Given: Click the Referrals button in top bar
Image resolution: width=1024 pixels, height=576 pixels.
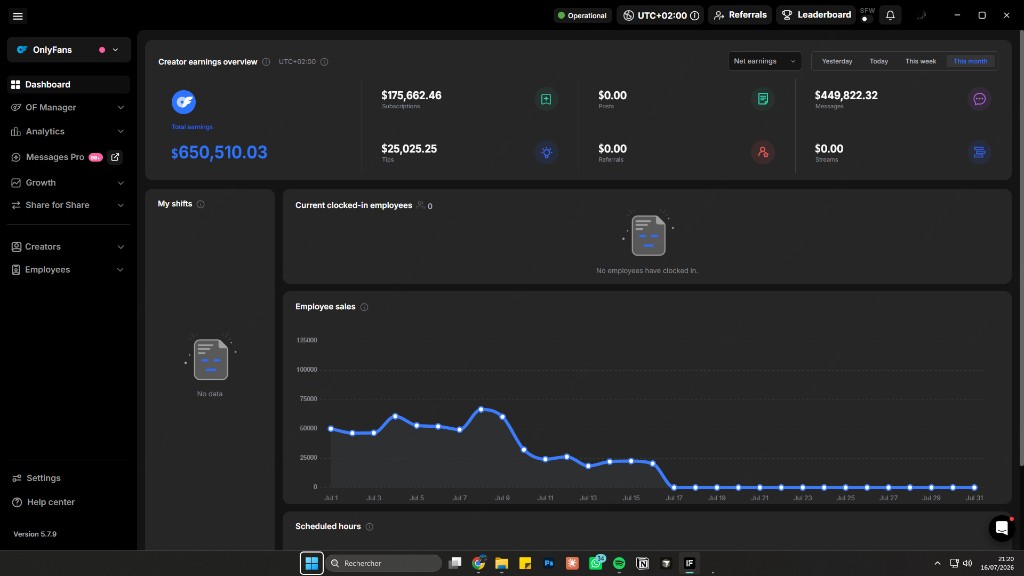Looking at the screenshot, I should (x=741, y=15).
